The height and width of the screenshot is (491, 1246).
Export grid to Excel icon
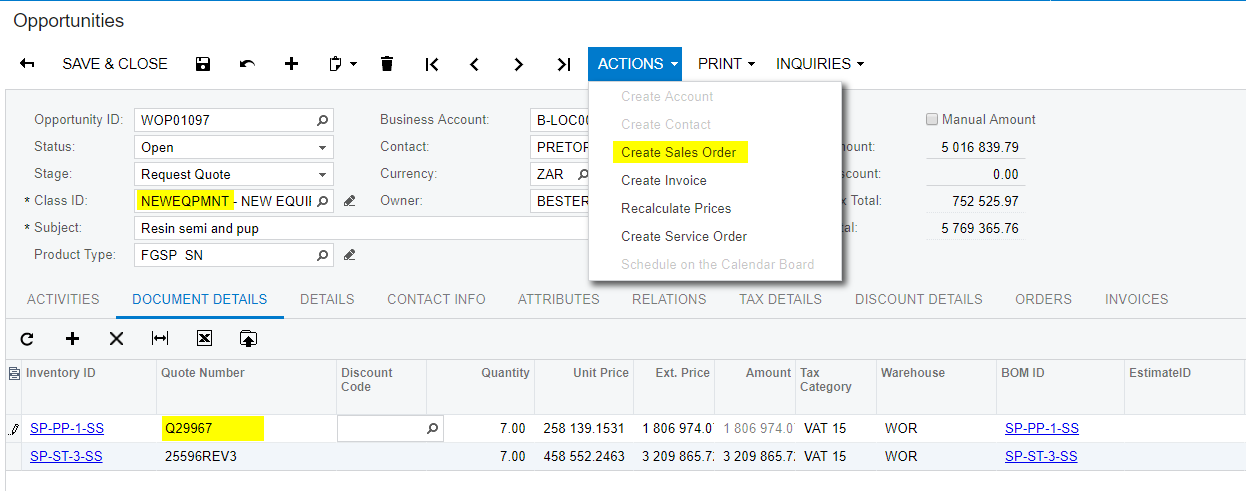pyautogui.click(x=204, y=339)
